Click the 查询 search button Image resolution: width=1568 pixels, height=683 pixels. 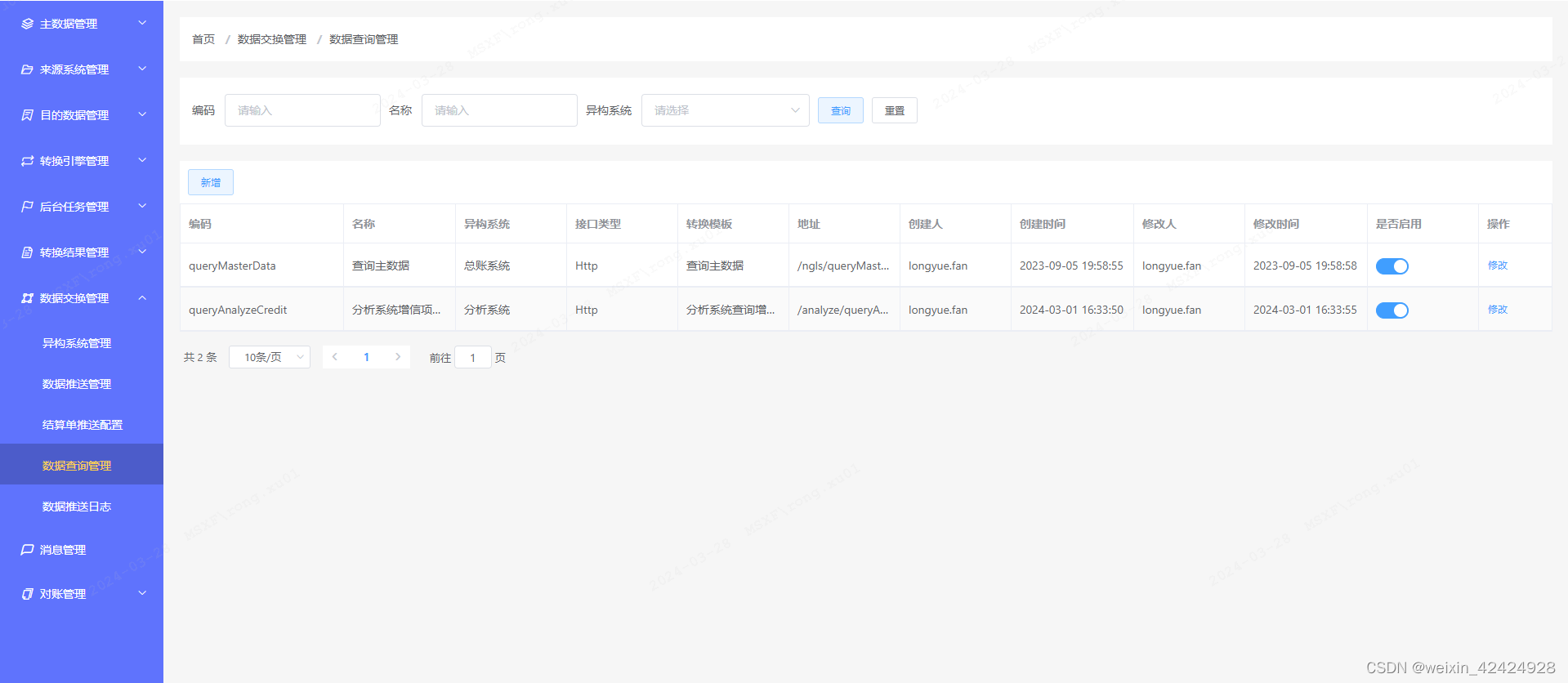pos(841,110)
